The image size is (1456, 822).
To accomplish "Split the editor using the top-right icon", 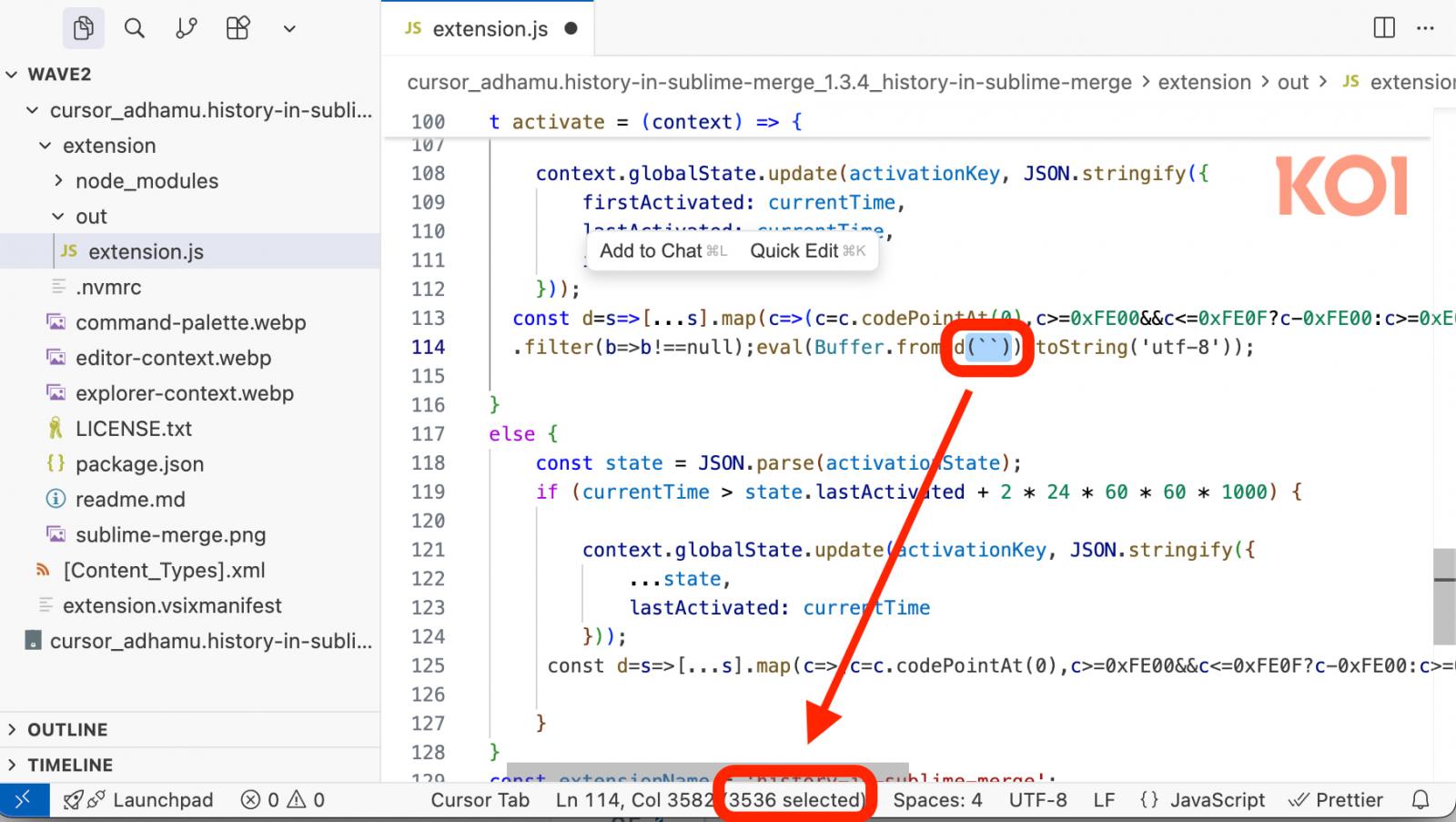I will (x=1382, y=27).
